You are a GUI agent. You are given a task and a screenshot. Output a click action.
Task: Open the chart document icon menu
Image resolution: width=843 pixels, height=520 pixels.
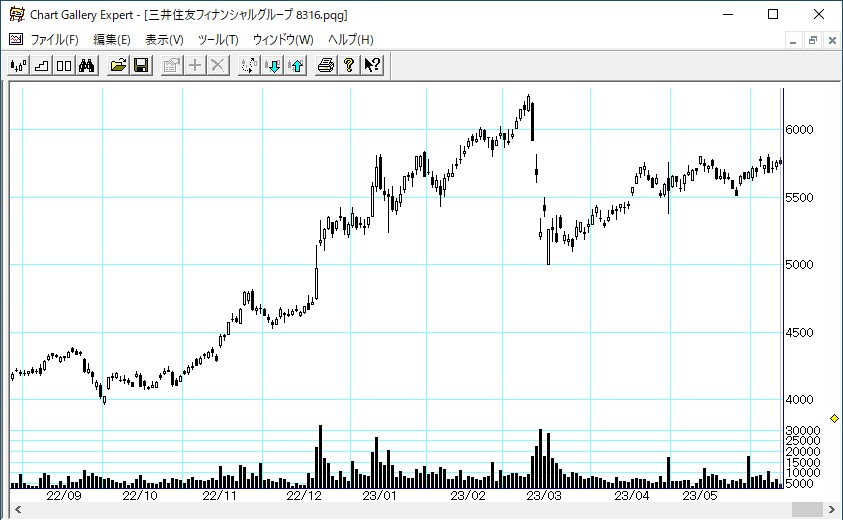coord(15,40)
